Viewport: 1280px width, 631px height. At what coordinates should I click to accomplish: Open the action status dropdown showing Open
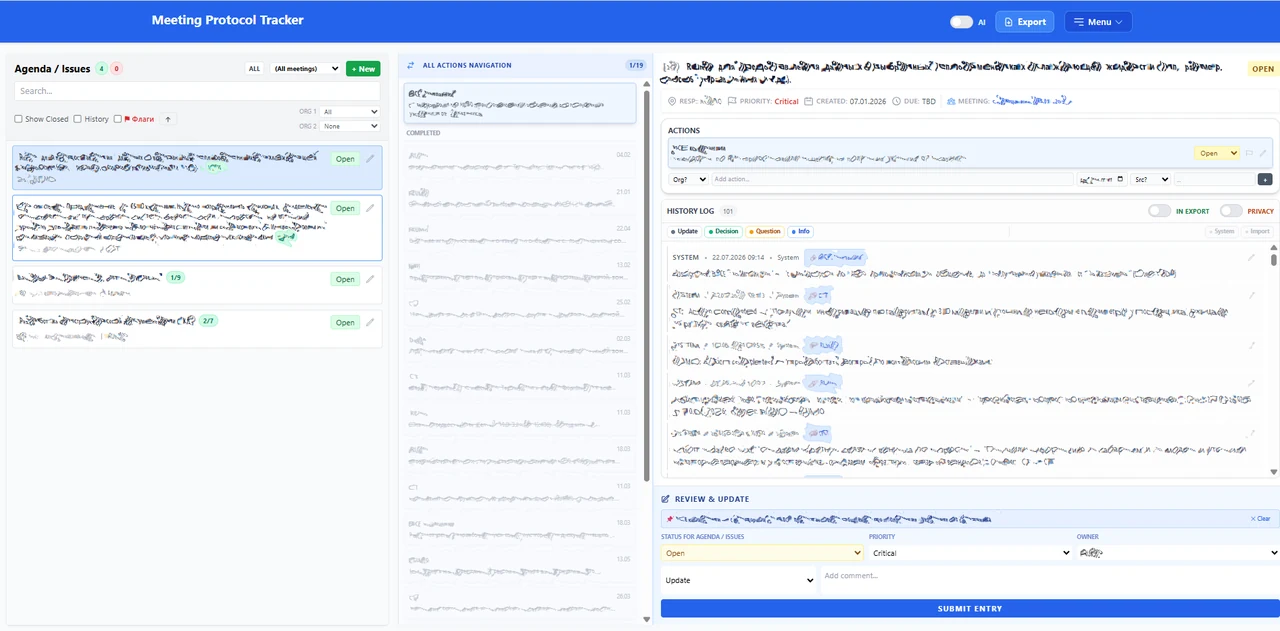(x=1217, y=153)
